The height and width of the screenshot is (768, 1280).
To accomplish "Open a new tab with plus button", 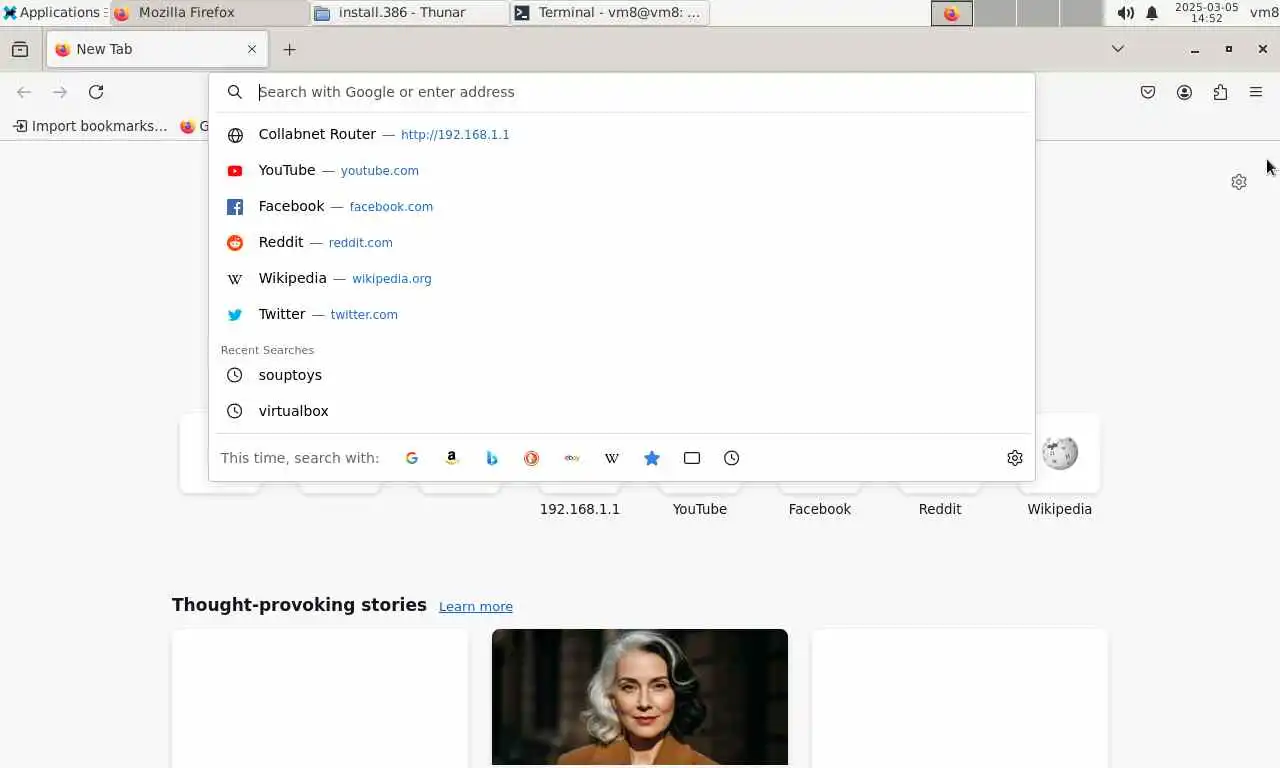I will 289,49.
